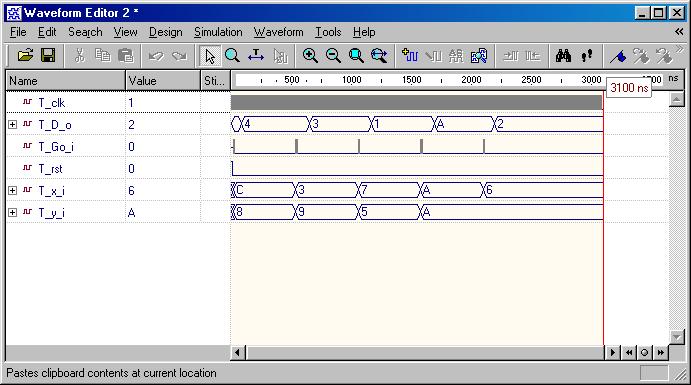Click the T_D_o waveform segment valued 4
The image size is (691, 385).
coord(276,124)
